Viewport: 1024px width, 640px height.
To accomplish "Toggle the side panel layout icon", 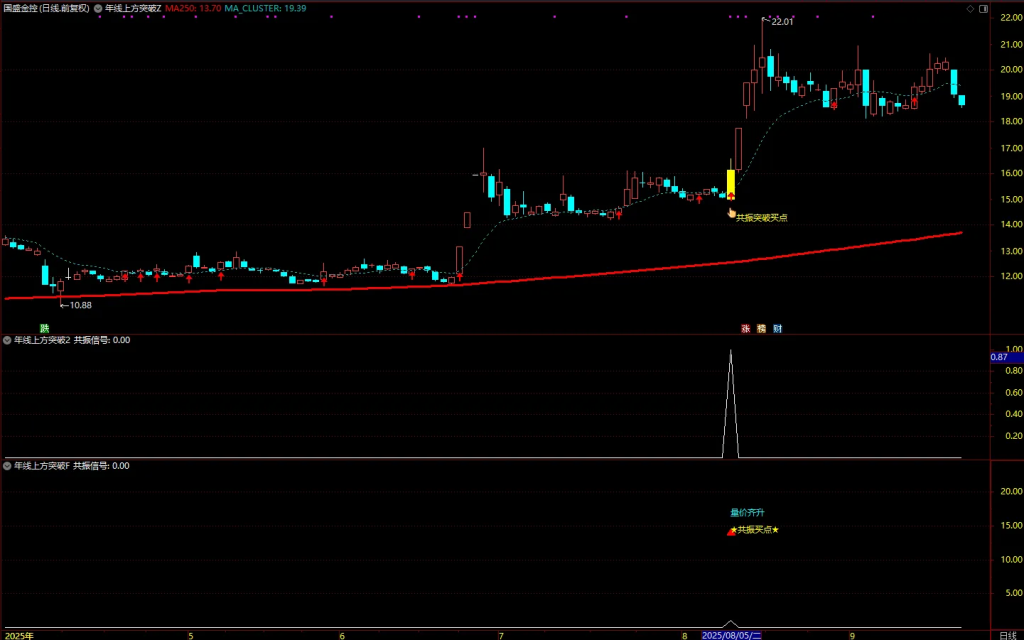I will tap(981, 8).
